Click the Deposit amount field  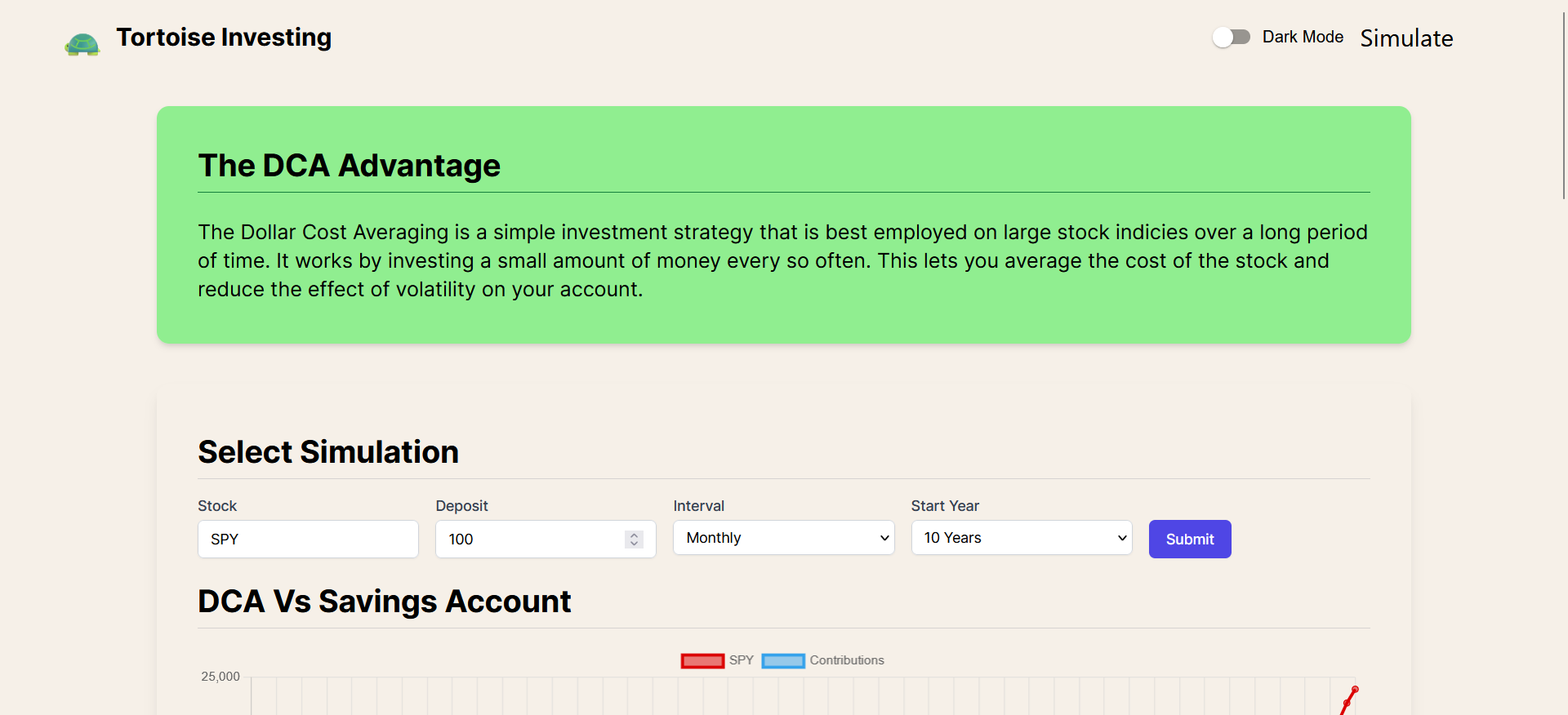point(531,539)
